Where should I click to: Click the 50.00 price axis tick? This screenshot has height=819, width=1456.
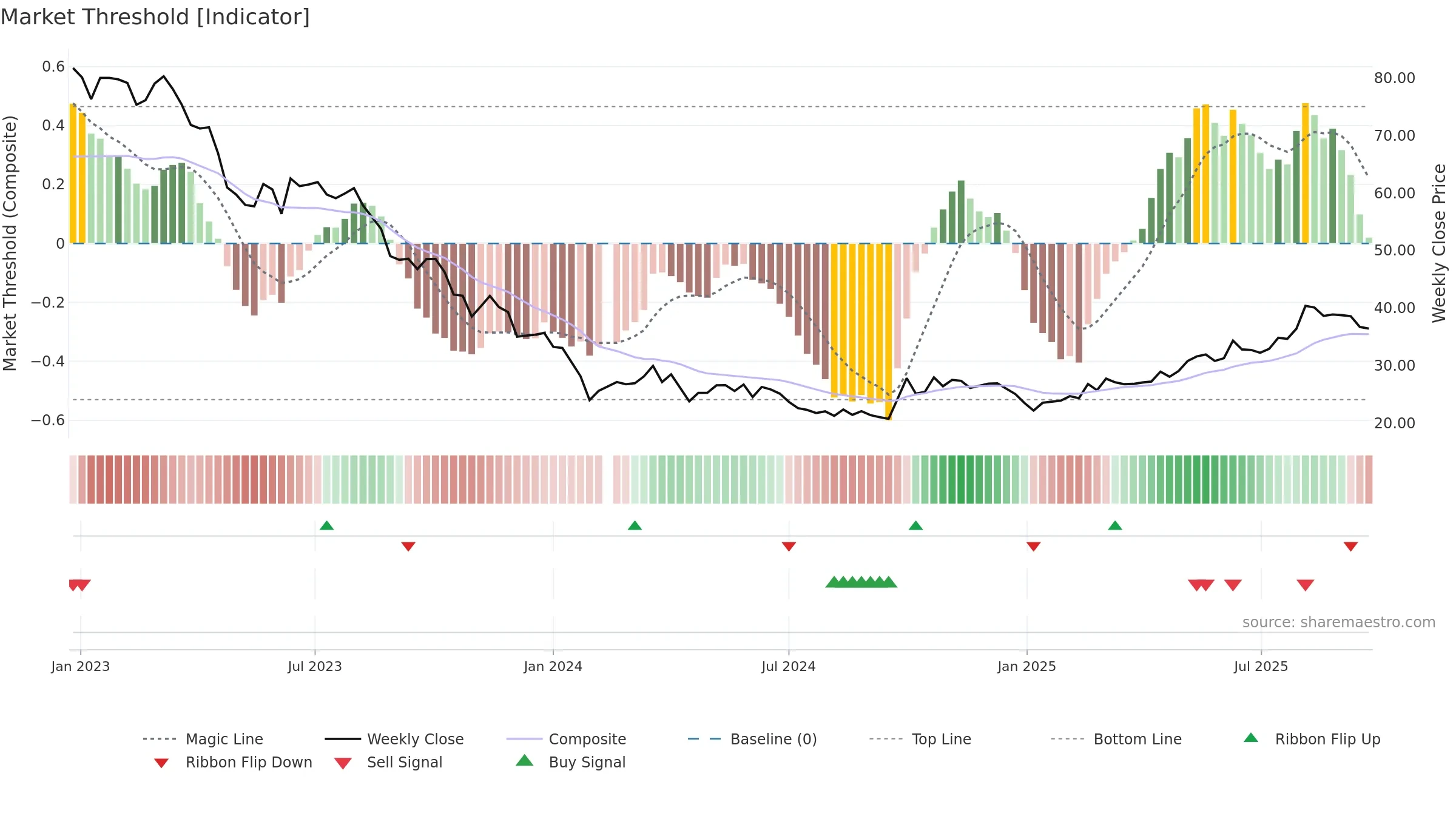[1395, 251]
